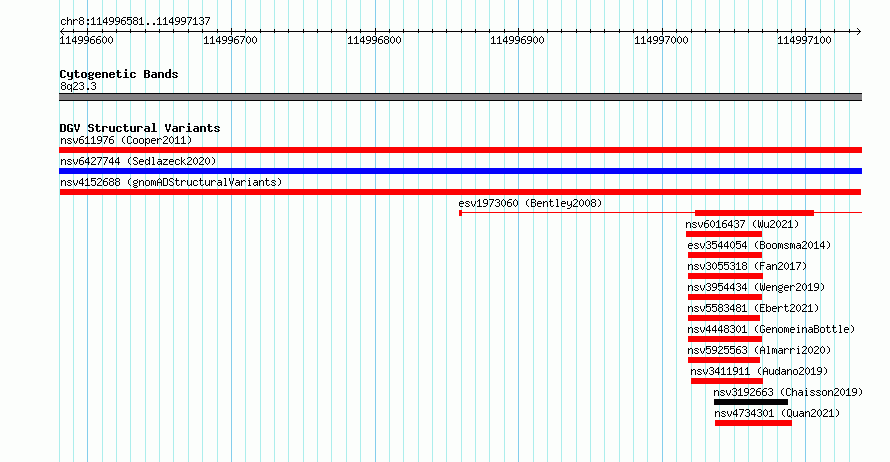Select the blue nsv6427744 Sedlazeck2020 bar
Image resolution: width=890 pixels, height=462 pixels.
(x=460, y=171)
